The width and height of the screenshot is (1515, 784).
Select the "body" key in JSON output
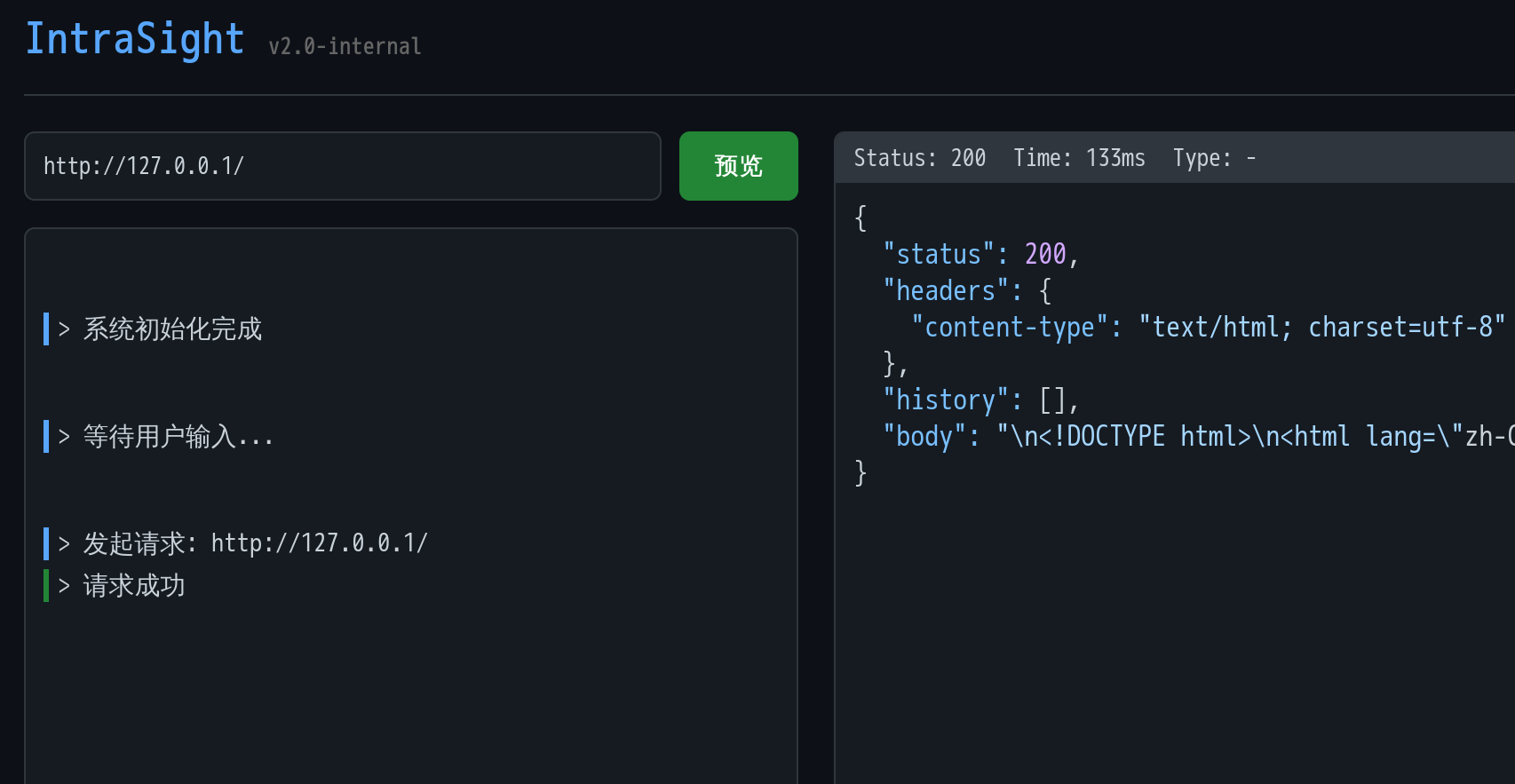[924, 437]
